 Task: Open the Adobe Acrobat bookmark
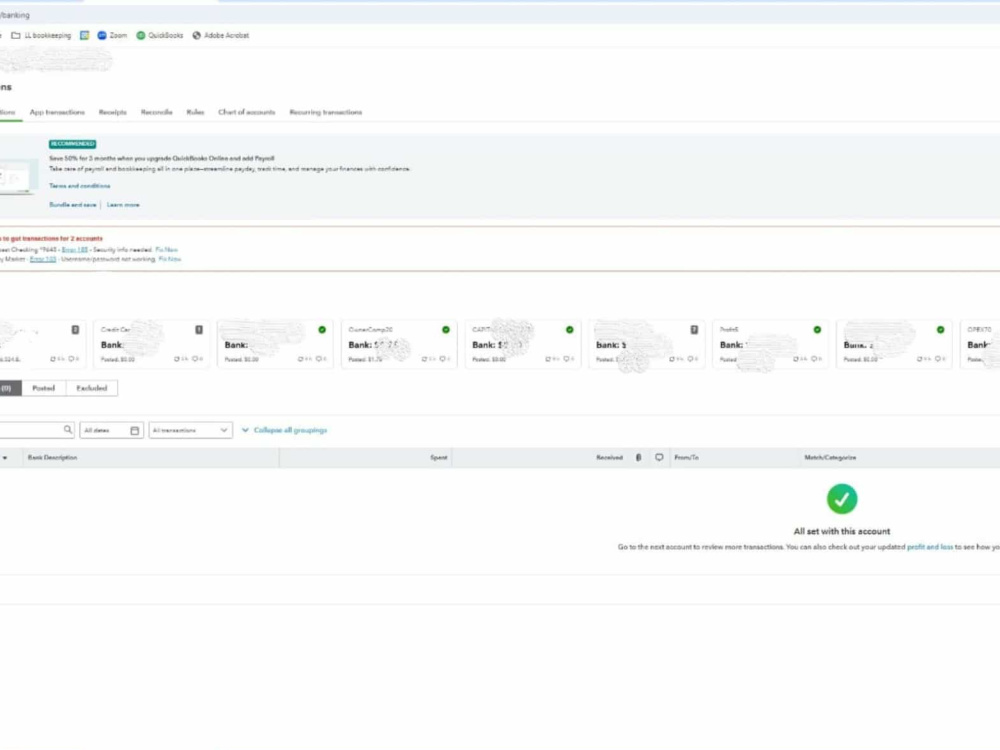point(221,36)
